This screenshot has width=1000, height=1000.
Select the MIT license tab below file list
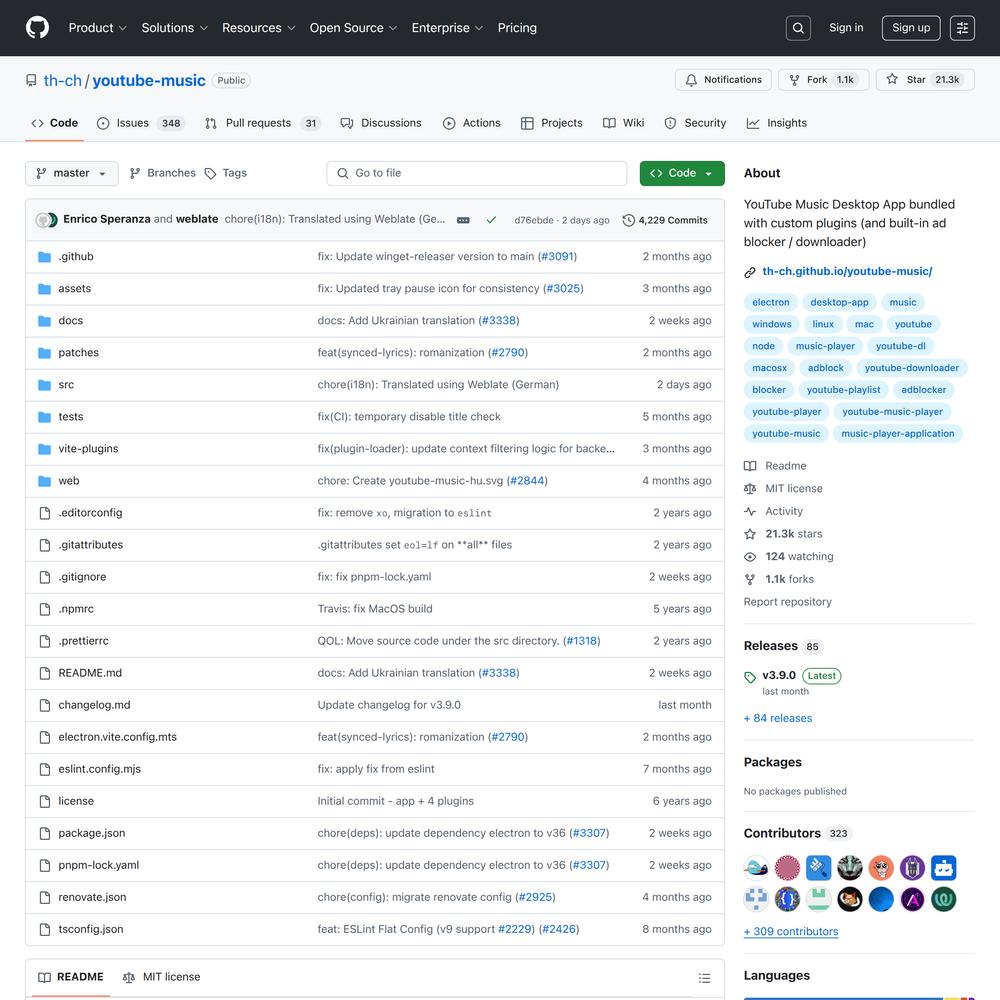click(x=161, y=977)
